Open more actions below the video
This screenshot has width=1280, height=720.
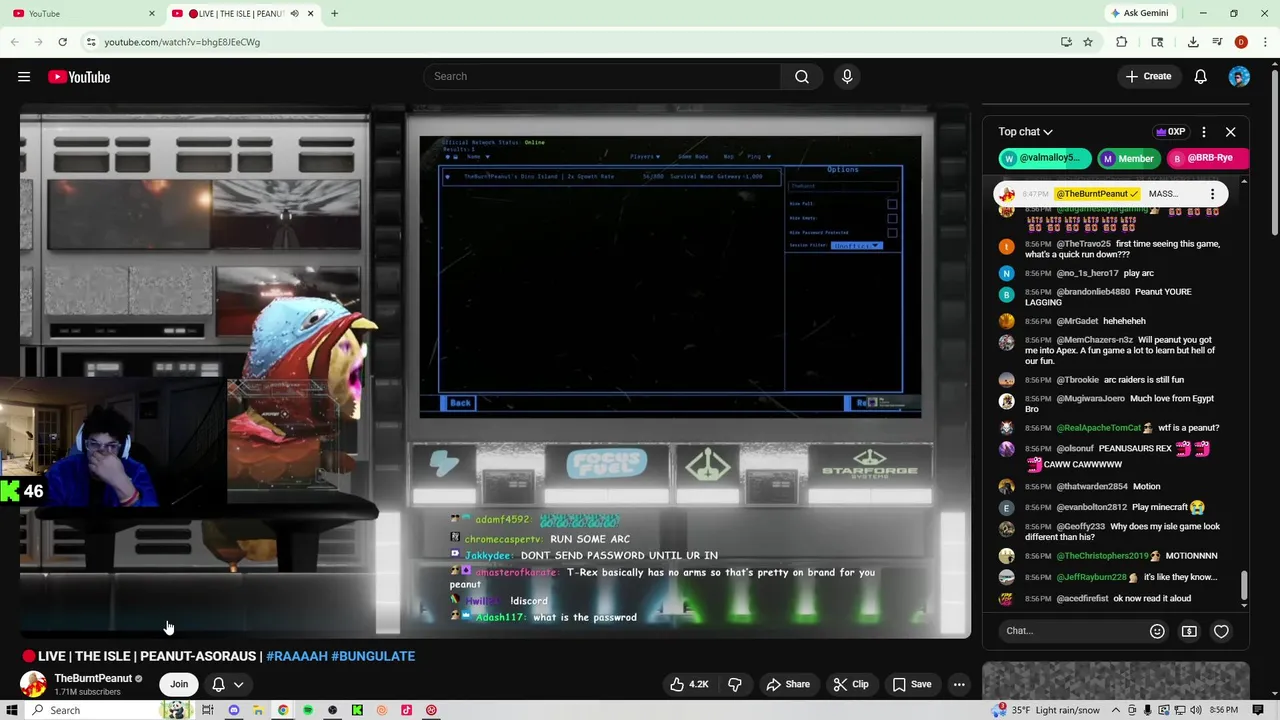point(959,684)
